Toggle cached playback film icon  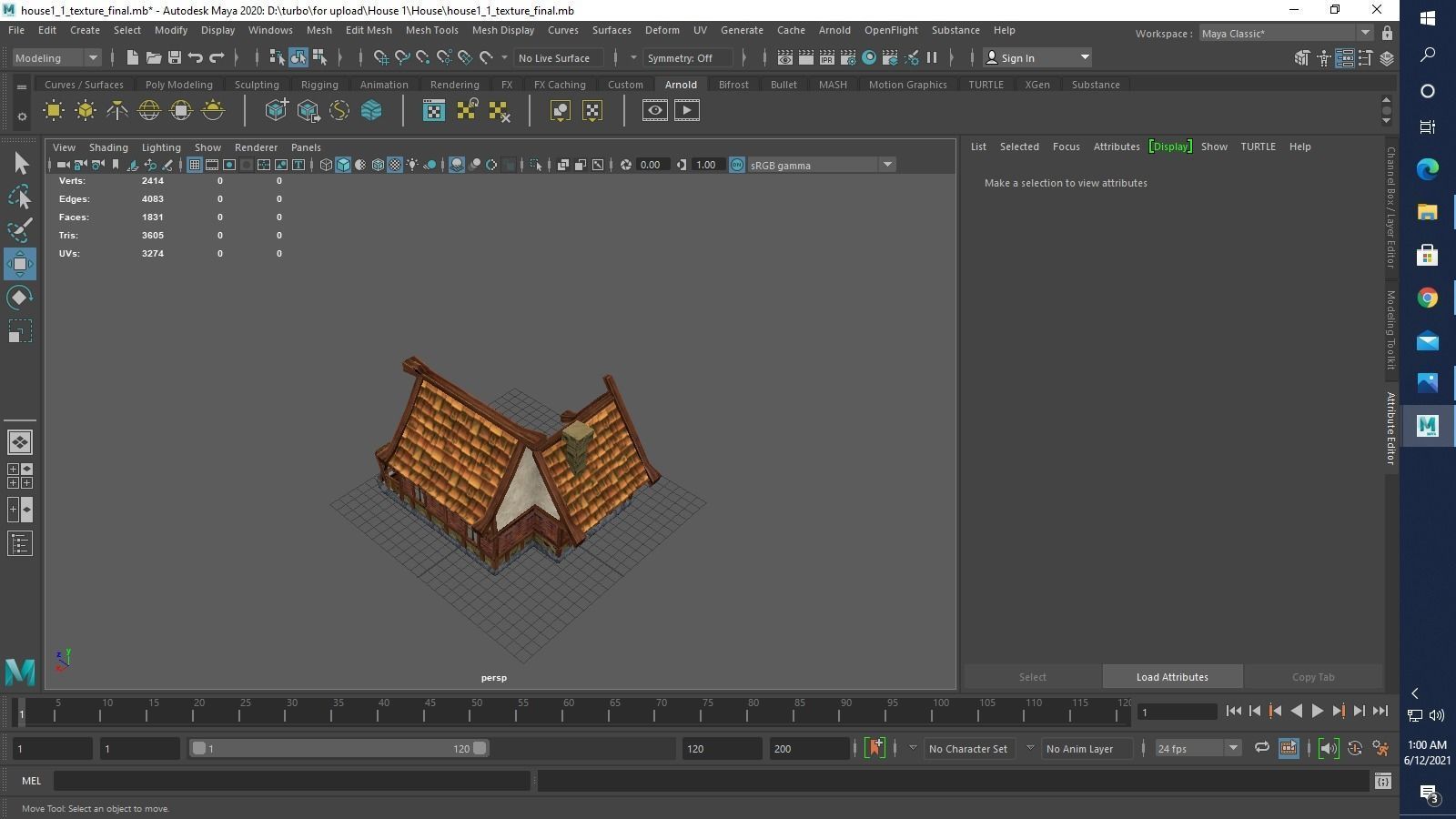[1289, 748]
